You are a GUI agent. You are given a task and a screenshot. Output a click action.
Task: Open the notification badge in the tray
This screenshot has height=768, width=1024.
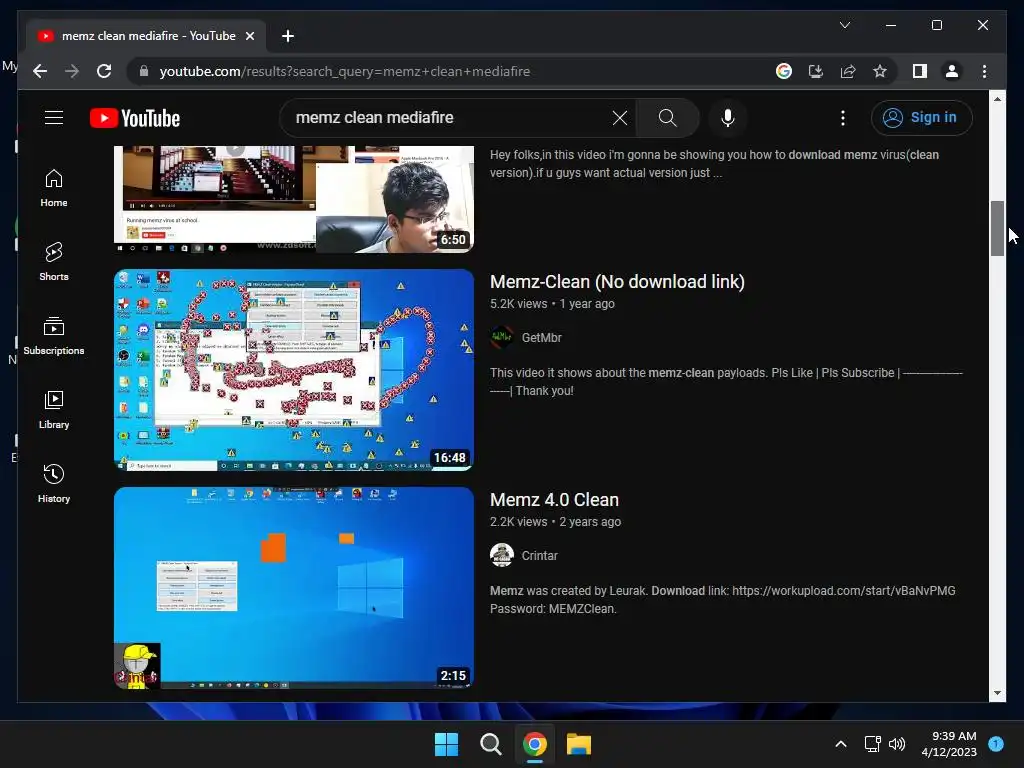pos(996,743)
